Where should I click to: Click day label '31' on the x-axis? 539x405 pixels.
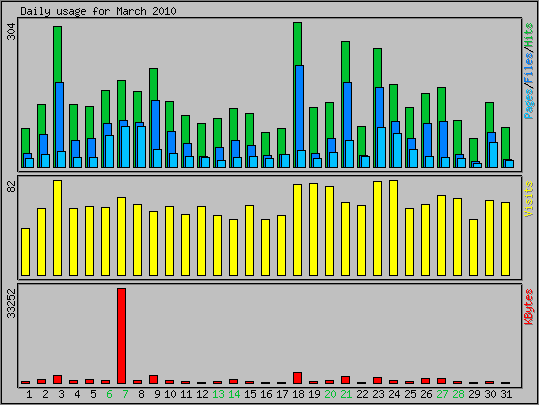(506, 394)
